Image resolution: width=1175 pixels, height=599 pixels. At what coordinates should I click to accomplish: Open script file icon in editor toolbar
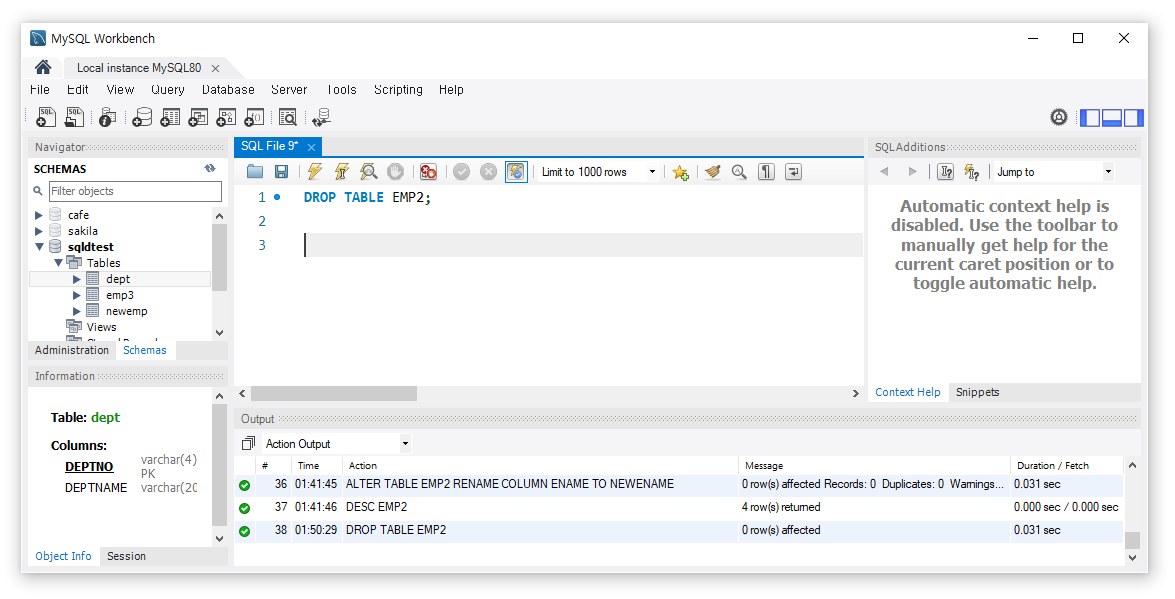255,172
